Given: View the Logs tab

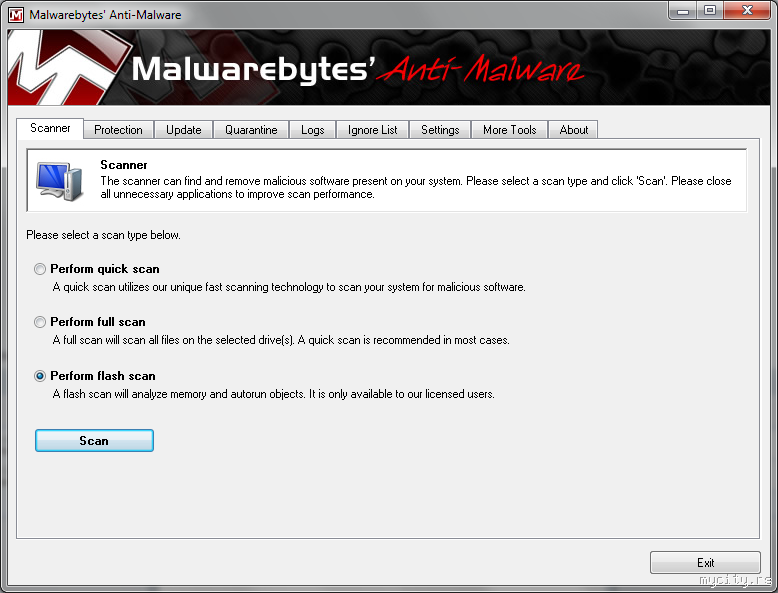Looking at the screenshot, I should pyautogui.click(x=313, y=130).
